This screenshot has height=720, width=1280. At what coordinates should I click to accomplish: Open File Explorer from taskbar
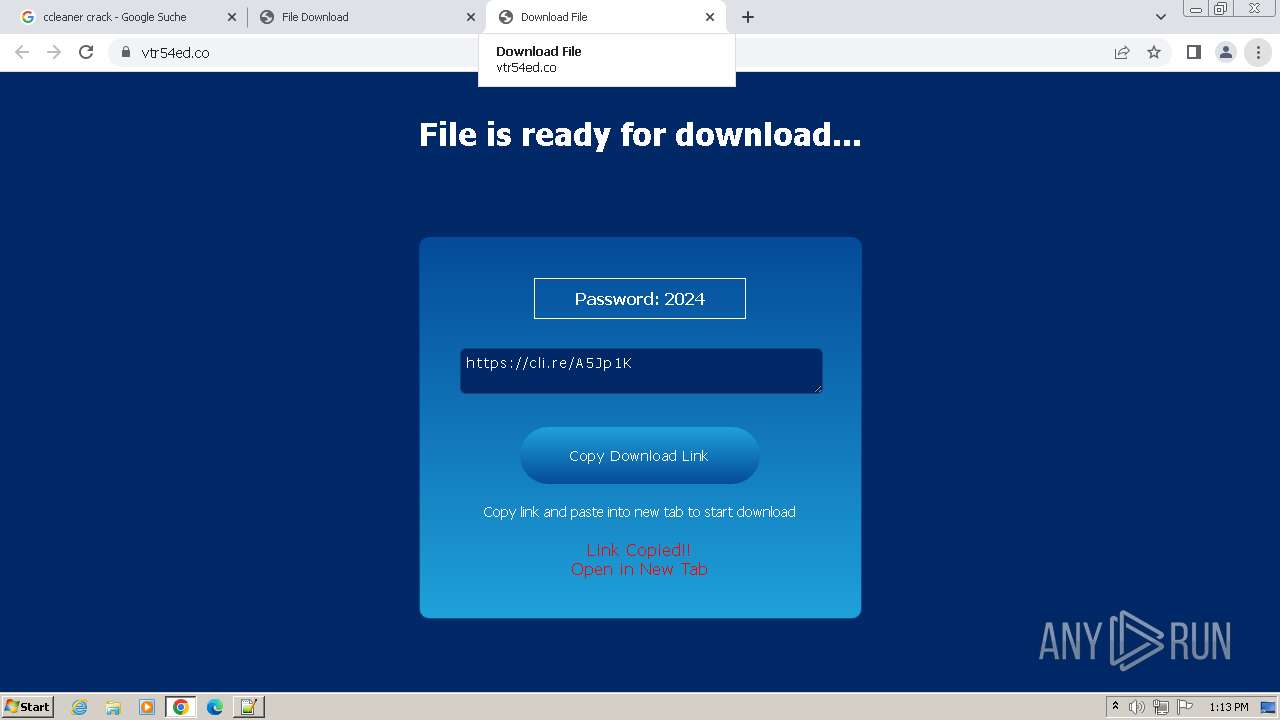(113, 707)
